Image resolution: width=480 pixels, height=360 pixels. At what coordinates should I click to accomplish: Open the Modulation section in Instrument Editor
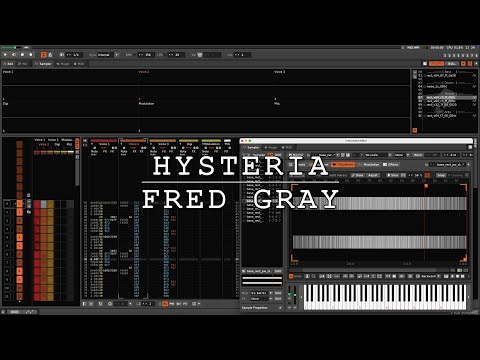pyautogui.click(x=369, y=165)
